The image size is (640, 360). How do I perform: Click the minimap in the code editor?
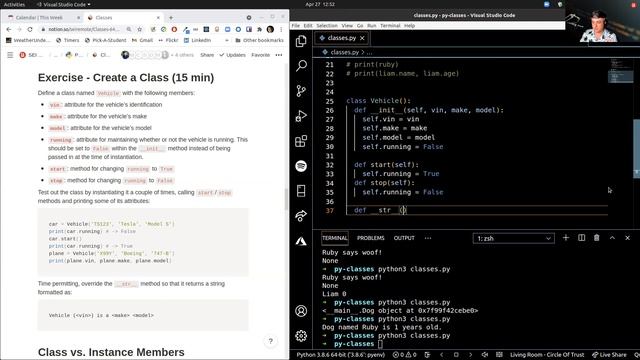(620, 71)
